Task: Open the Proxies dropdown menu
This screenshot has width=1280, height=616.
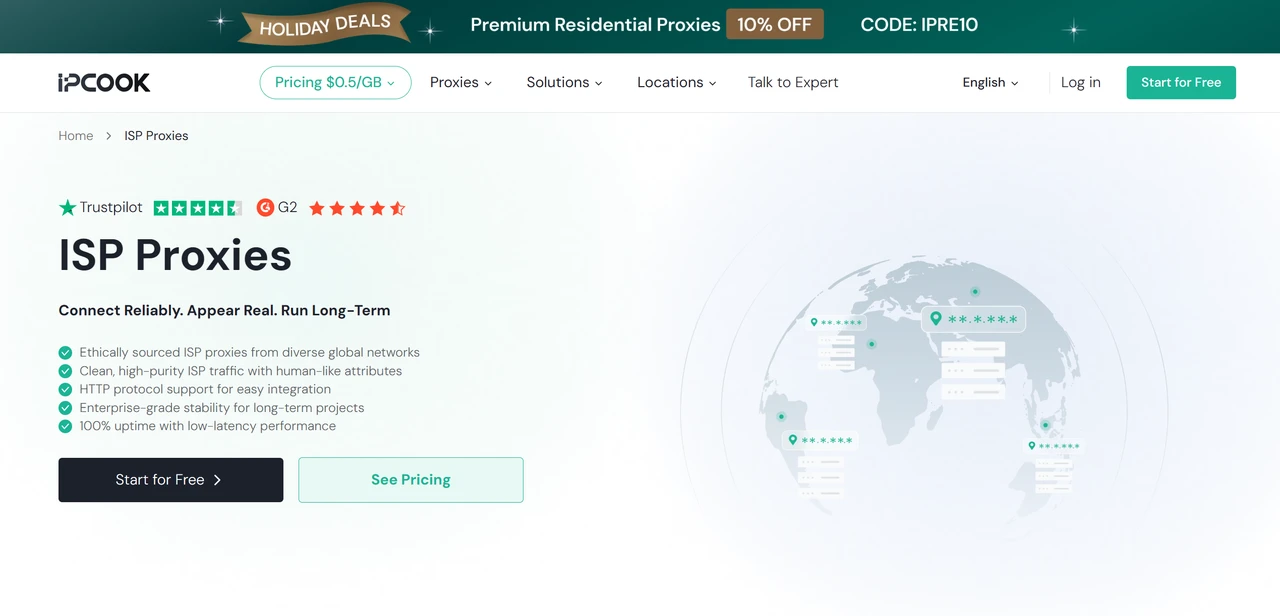Action: point(460,82)
